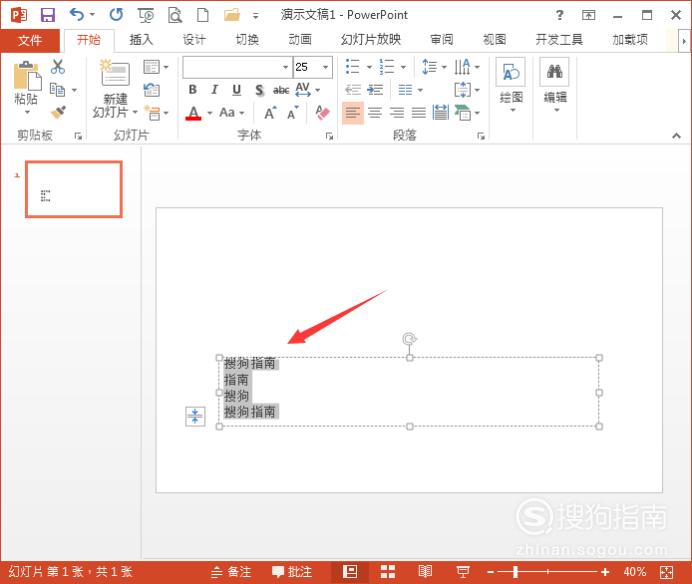Click the zoom slider handle
Image resolution: width=692 pixels, height=584 pixels.
[x=515, y=572]
